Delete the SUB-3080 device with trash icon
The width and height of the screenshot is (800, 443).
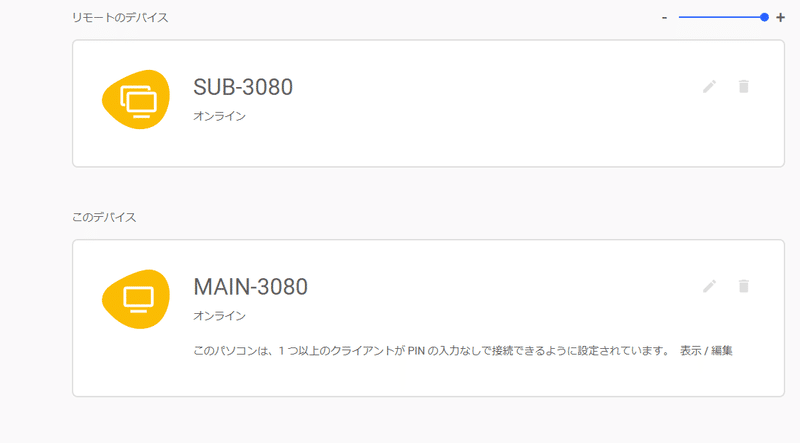(x=744, y=87)
